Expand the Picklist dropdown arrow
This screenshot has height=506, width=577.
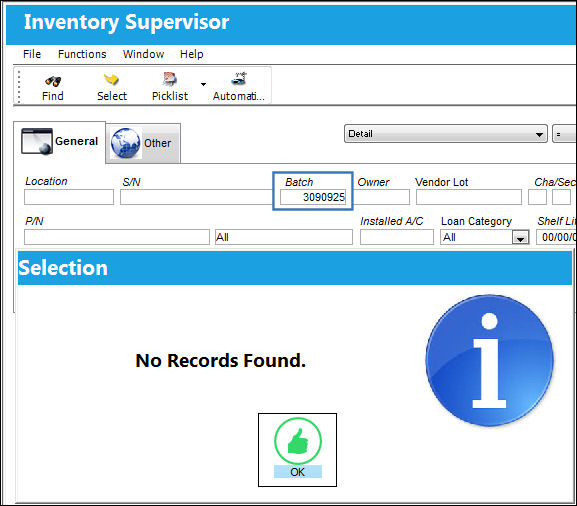click(x=203, y=84)
